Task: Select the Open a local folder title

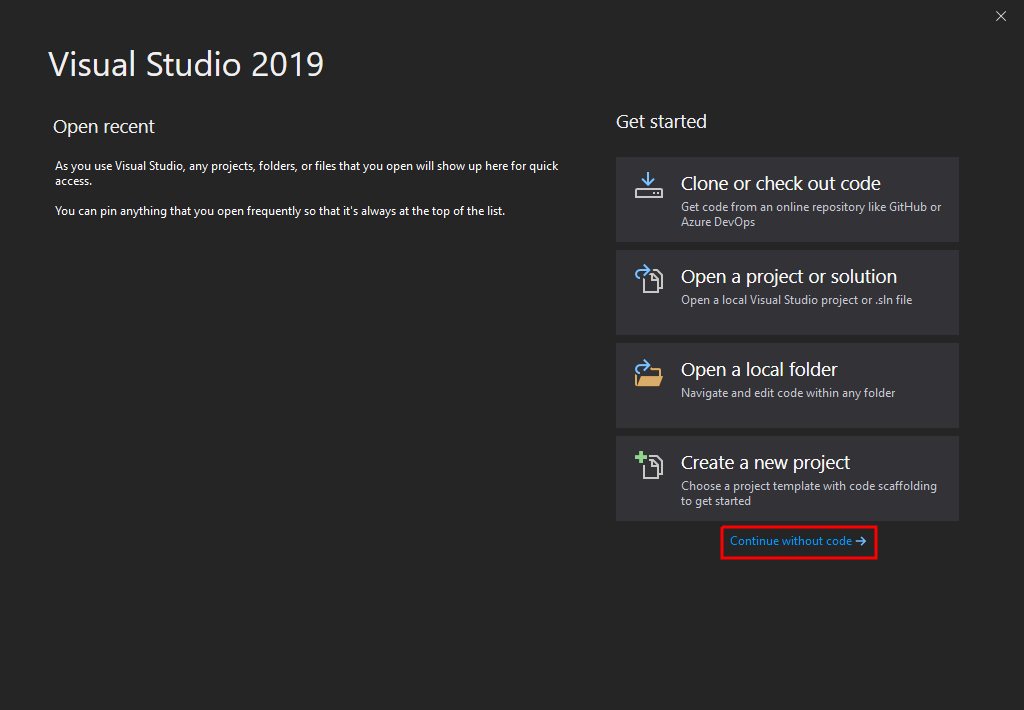Action: (x=759, y=370)
